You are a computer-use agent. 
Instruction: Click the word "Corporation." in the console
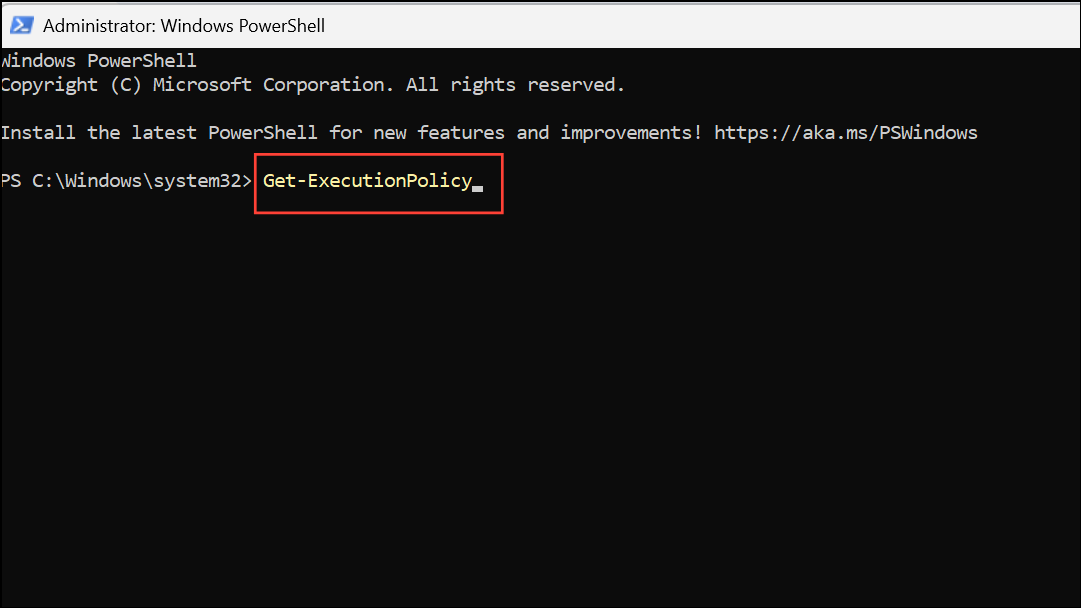(328, 85)
